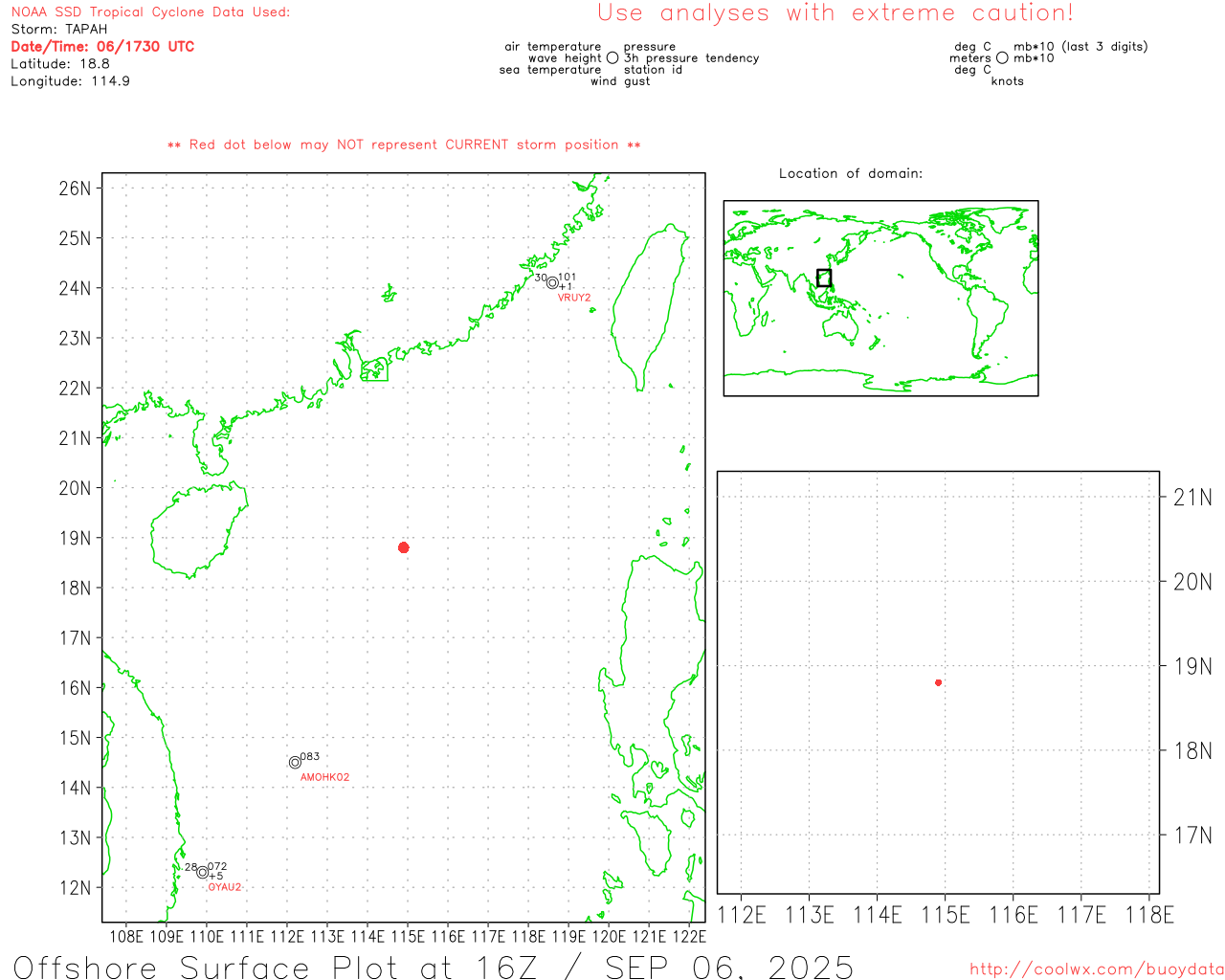The image size is (1225, 980).
Task: Click the AMOHK02 station circle marker
Action: (295, 763)
